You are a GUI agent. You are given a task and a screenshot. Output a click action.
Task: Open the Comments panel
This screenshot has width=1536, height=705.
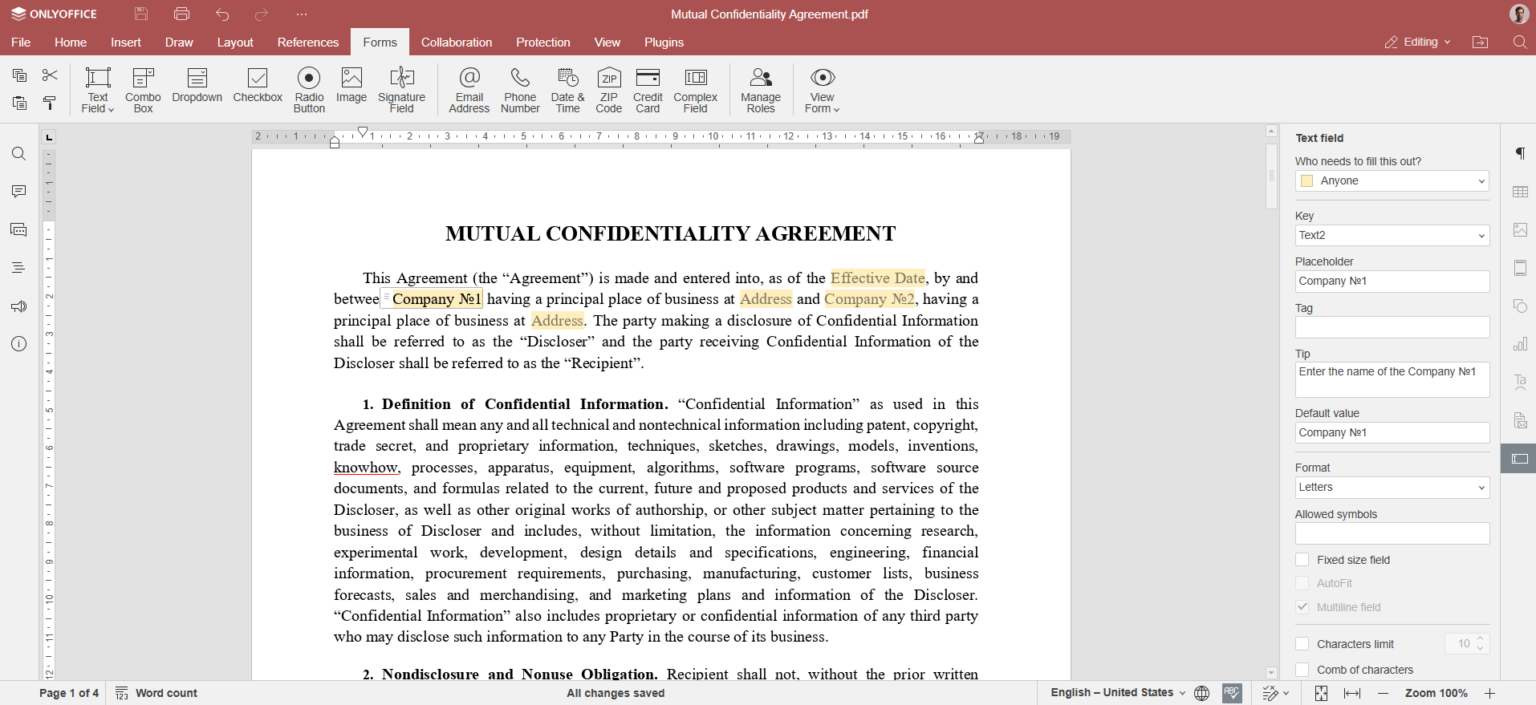tap(18, 191)
